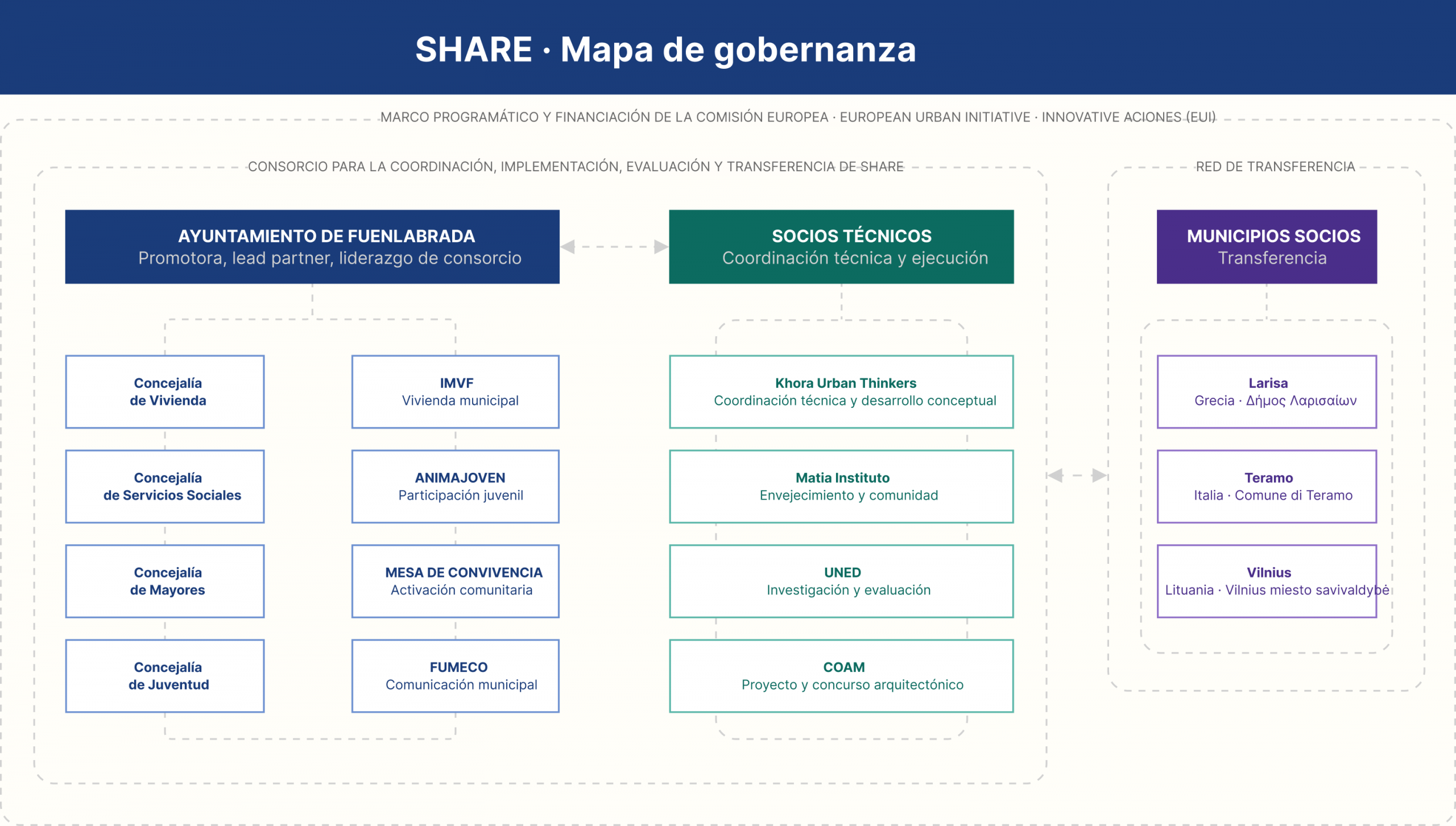The image size is (1456, 826).
Task: Click the Municipios Socios purple header
Action: click(1266, 246)
